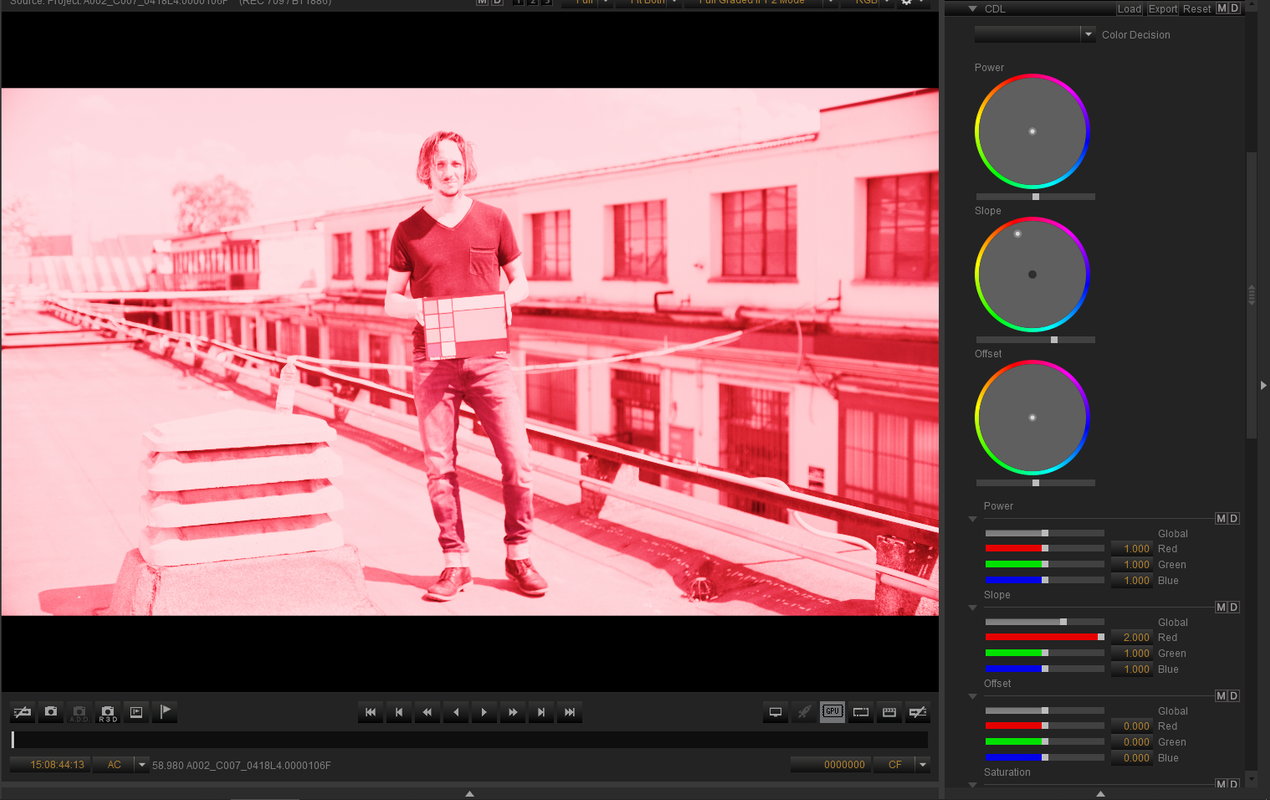Click the M toggle in the Offset section

click(x=1221, y=696)
